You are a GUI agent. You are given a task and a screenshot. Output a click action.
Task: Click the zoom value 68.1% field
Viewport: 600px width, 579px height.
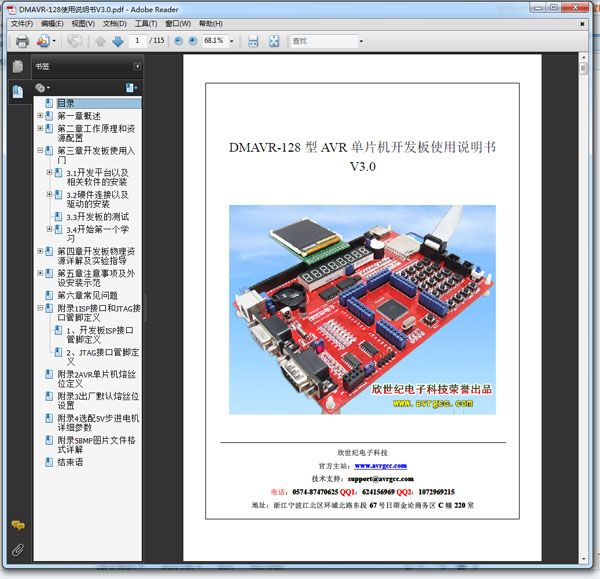[x=214, y=41]
